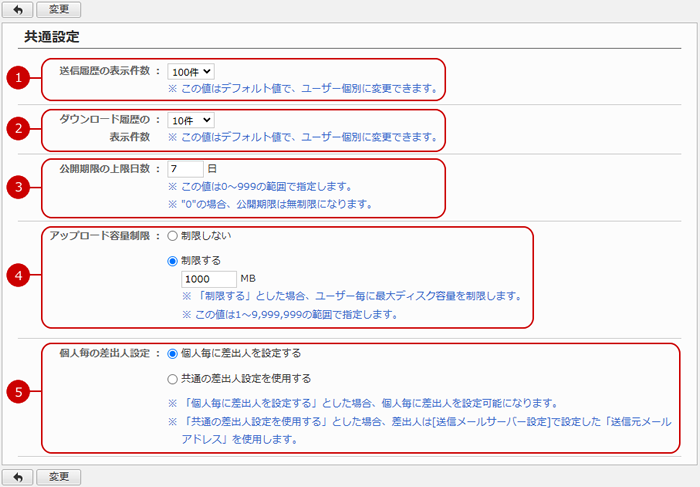Click note mentioning 送信メールサーバー設定
The height and width of the screenshot is (487, 700).
(x=420, y=430)
